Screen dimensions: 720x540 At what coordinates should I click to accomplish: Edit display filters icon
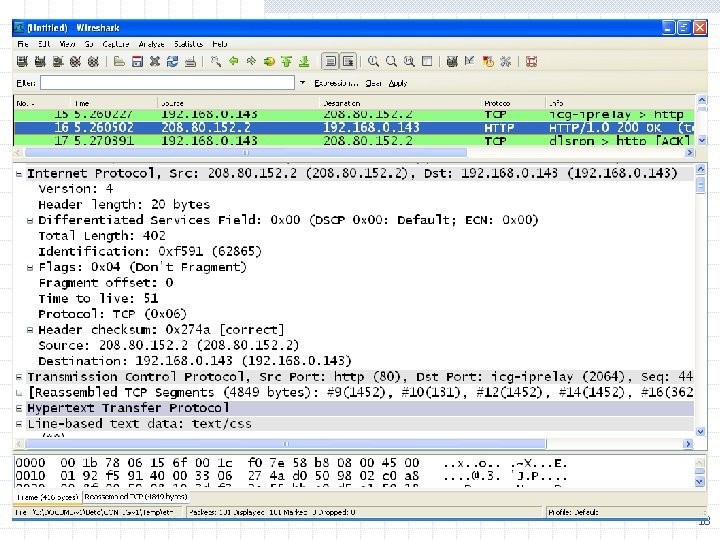(x=470, y=61)
